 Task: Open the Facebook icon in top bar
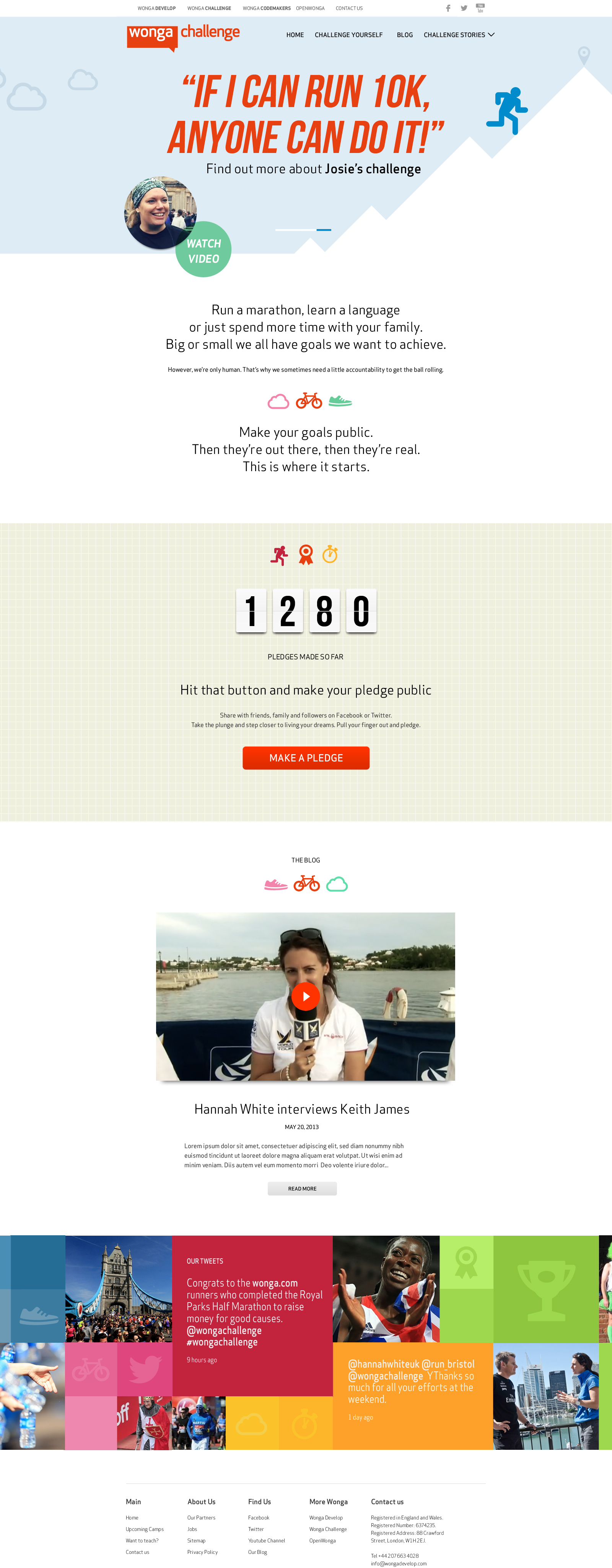pyautogui.click(x=448, y=8)
